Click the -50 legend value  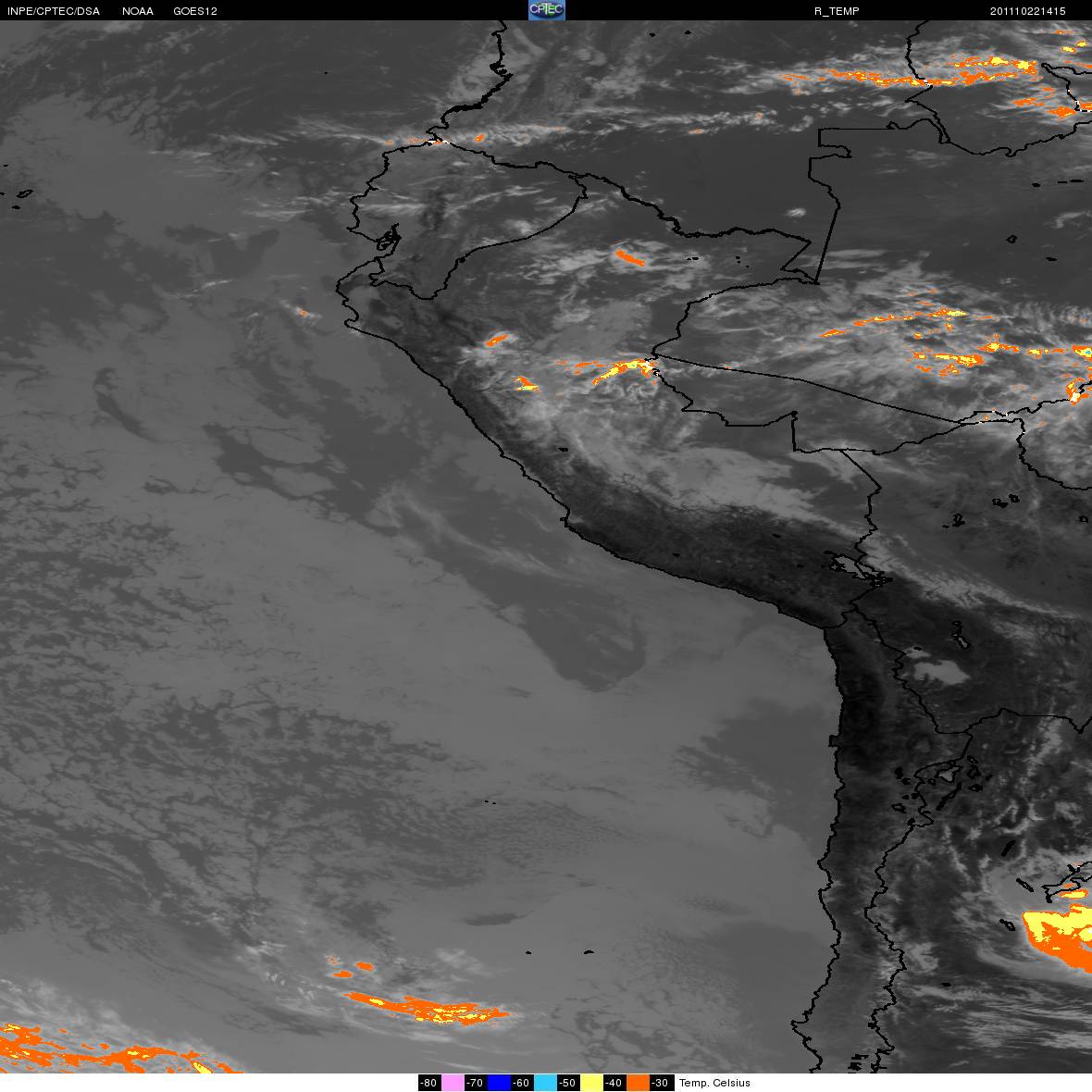568,1083
